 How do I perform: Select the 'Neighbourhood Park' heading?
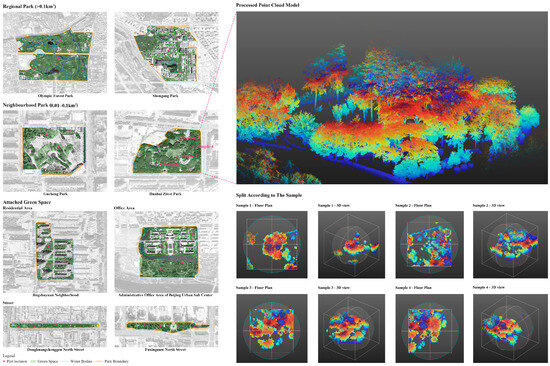[40, 105]
